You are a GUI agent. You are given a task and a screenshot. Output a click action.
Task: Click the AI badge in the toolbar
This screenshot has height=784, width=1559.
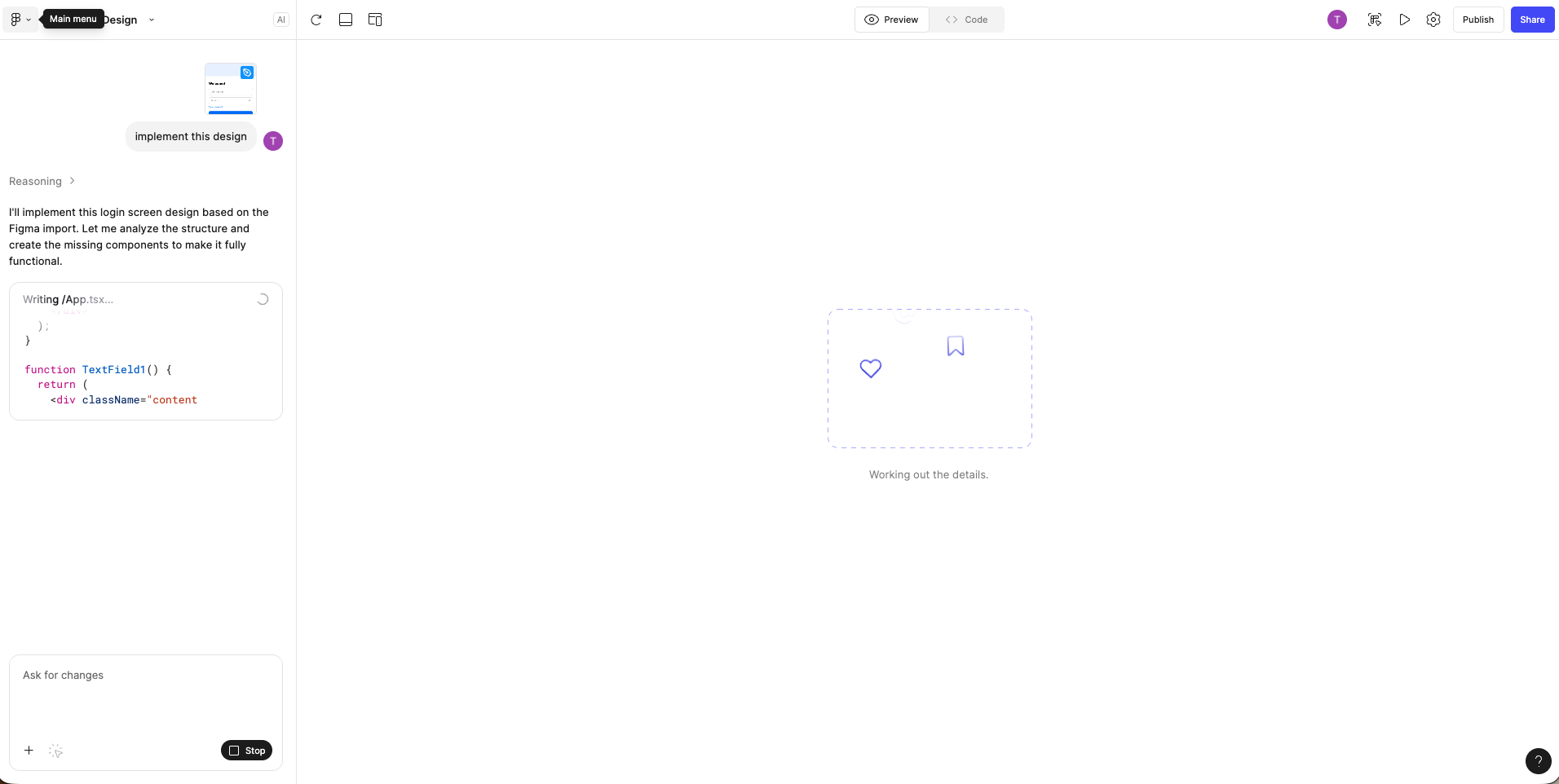(x=280, y=19)
